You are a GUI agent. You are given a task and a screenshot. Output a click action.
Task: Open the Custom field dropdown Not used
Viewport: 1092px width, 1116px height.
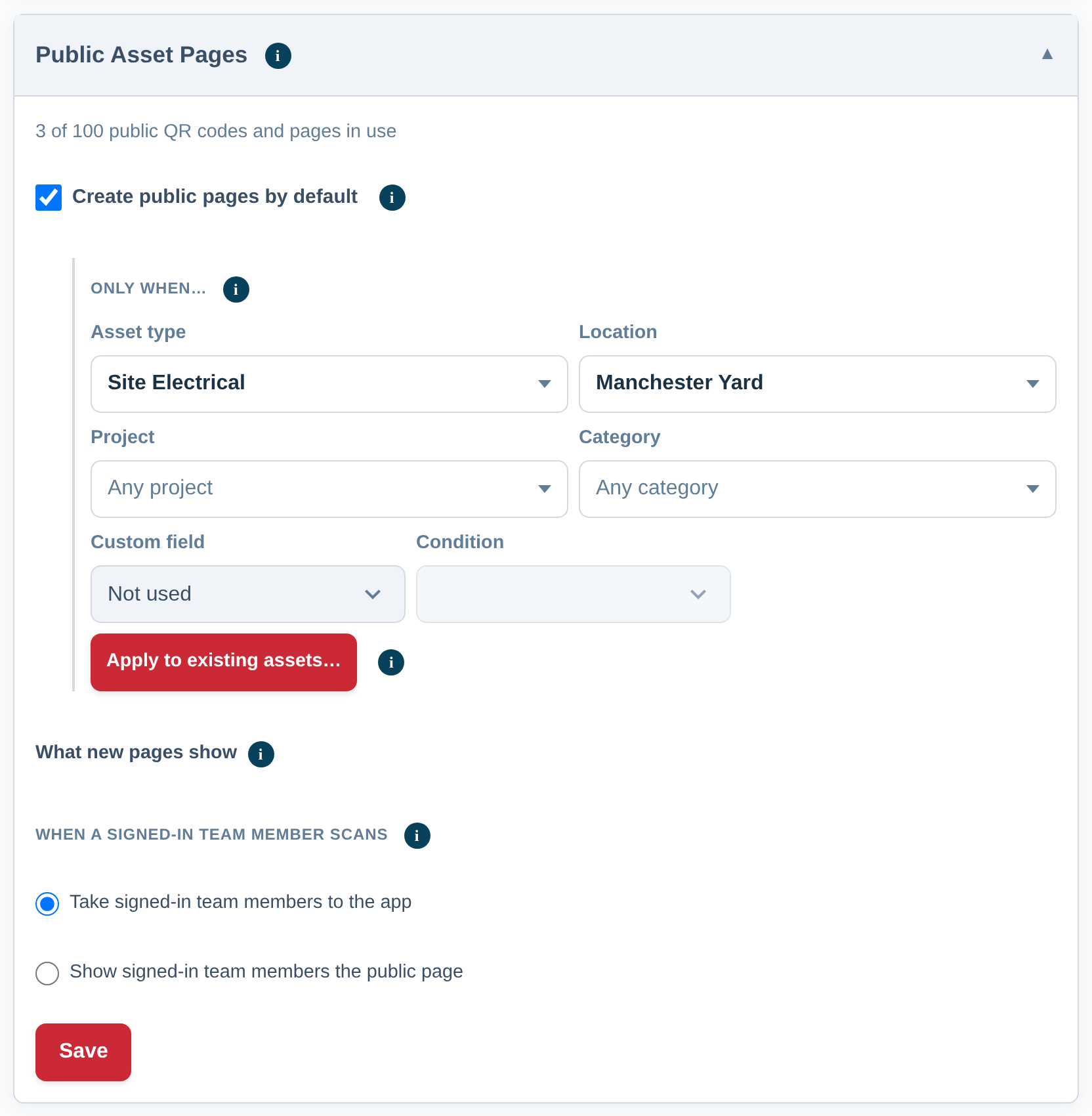[x=247, y=594]
